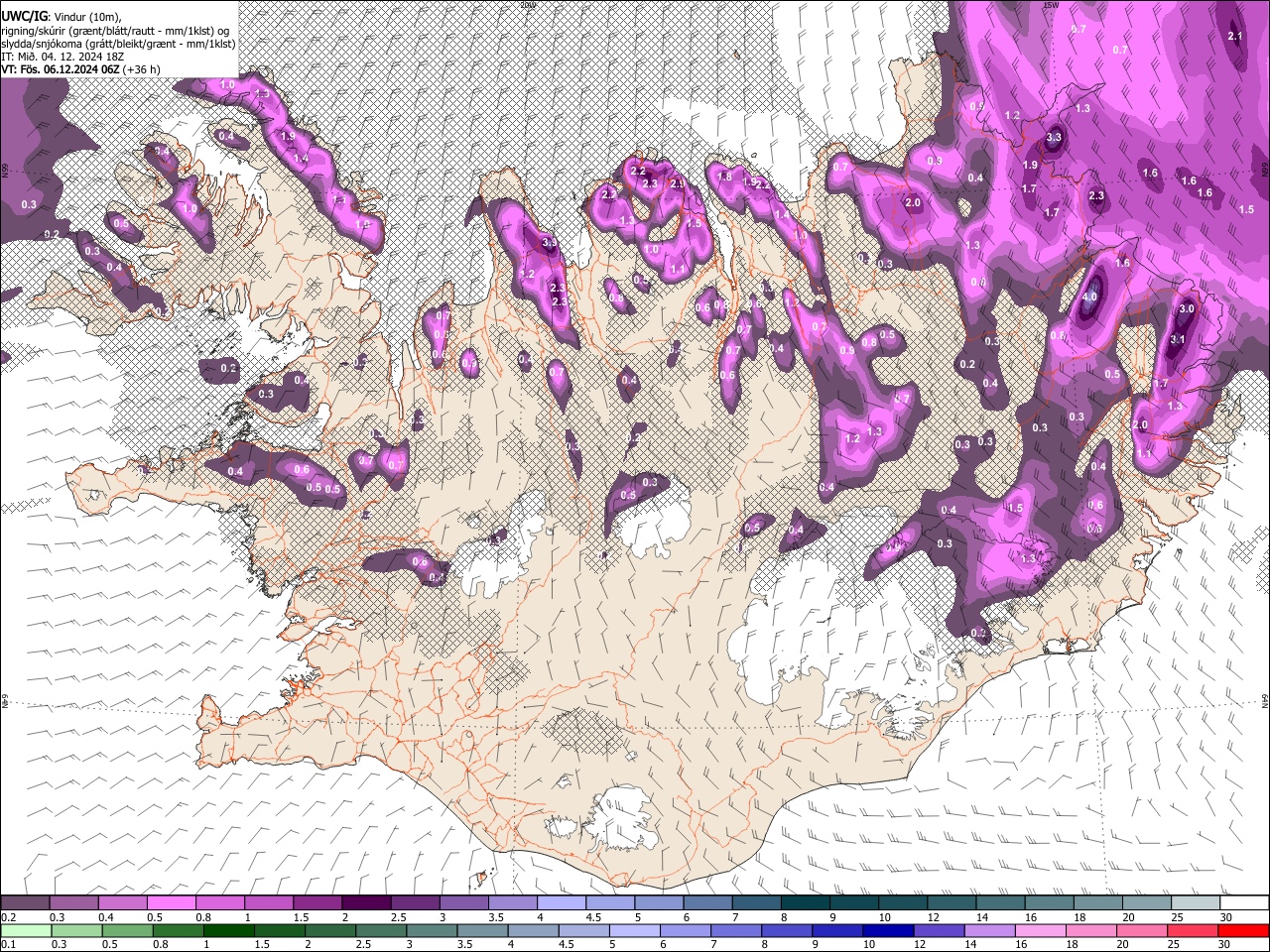Screen dimensions: 1270x952
Task: Select lower-scale purple swatch between 12 and 14
Action: click(x=939, y=930)
